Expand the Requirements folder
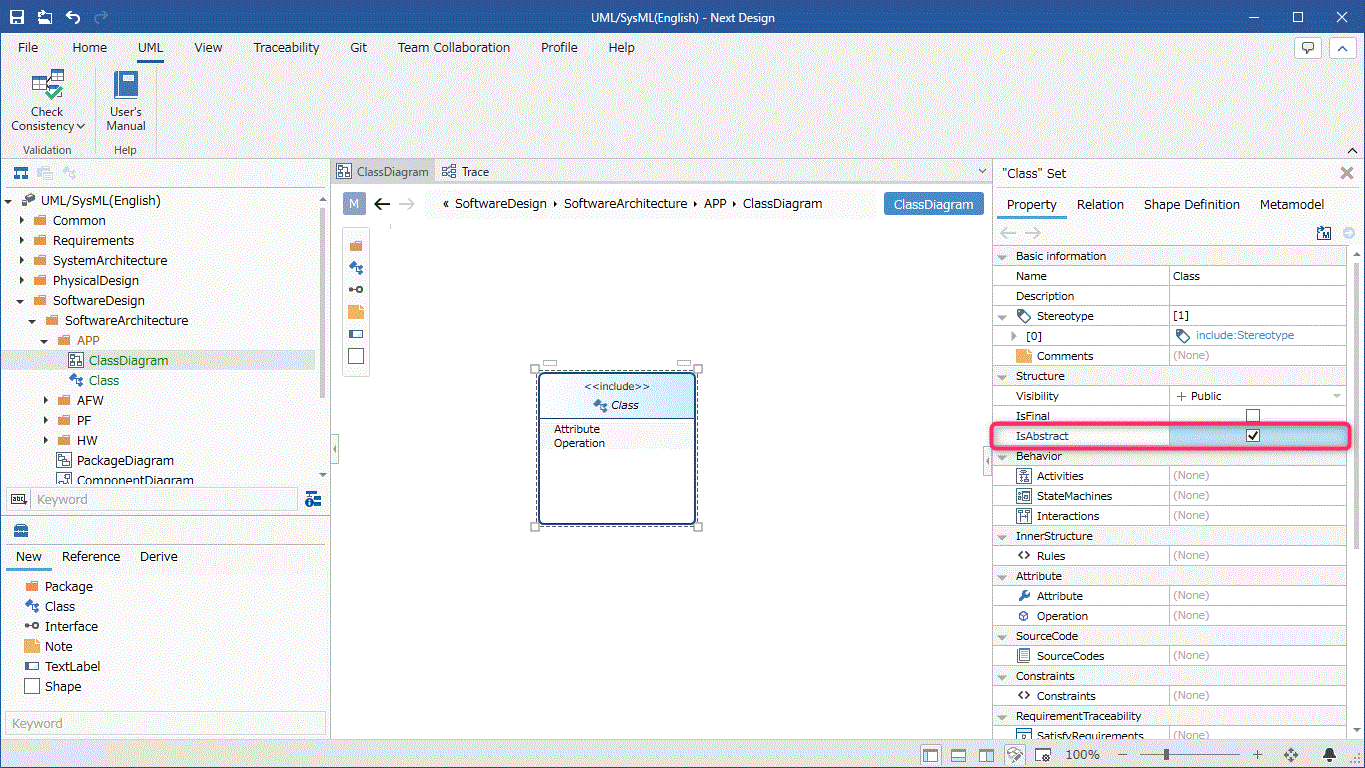The height and width of the screenshot is (768, 1365). pos(21,240)
